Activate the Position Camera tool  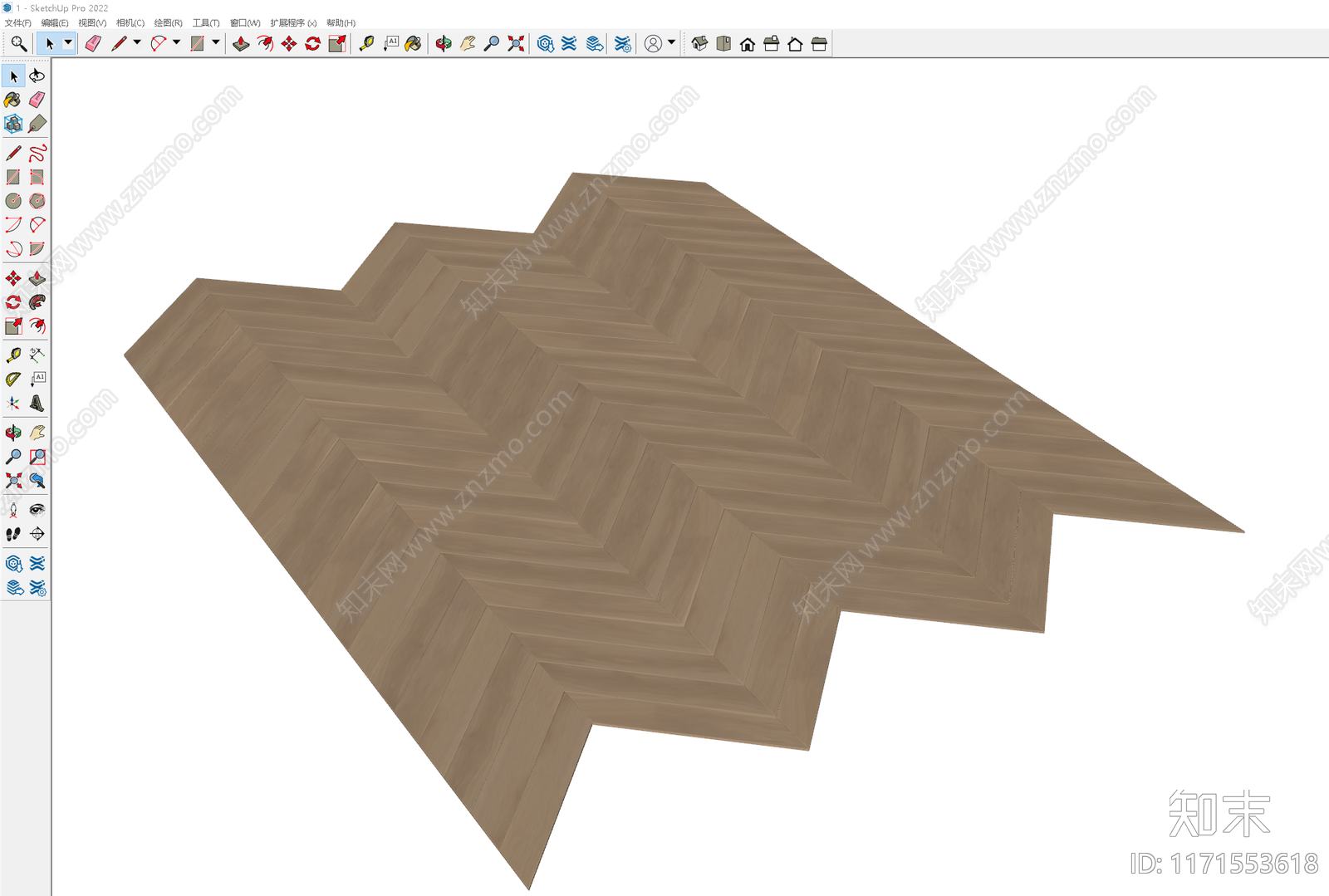[x=13, y=510]
